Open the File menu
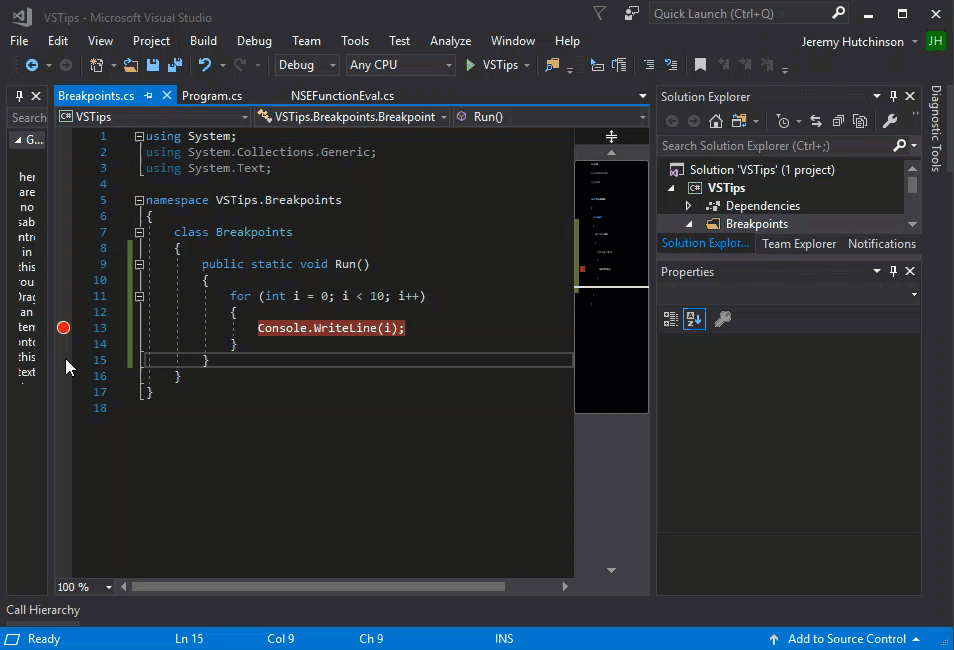Screen dimensions: 954x650 [19, 41]
